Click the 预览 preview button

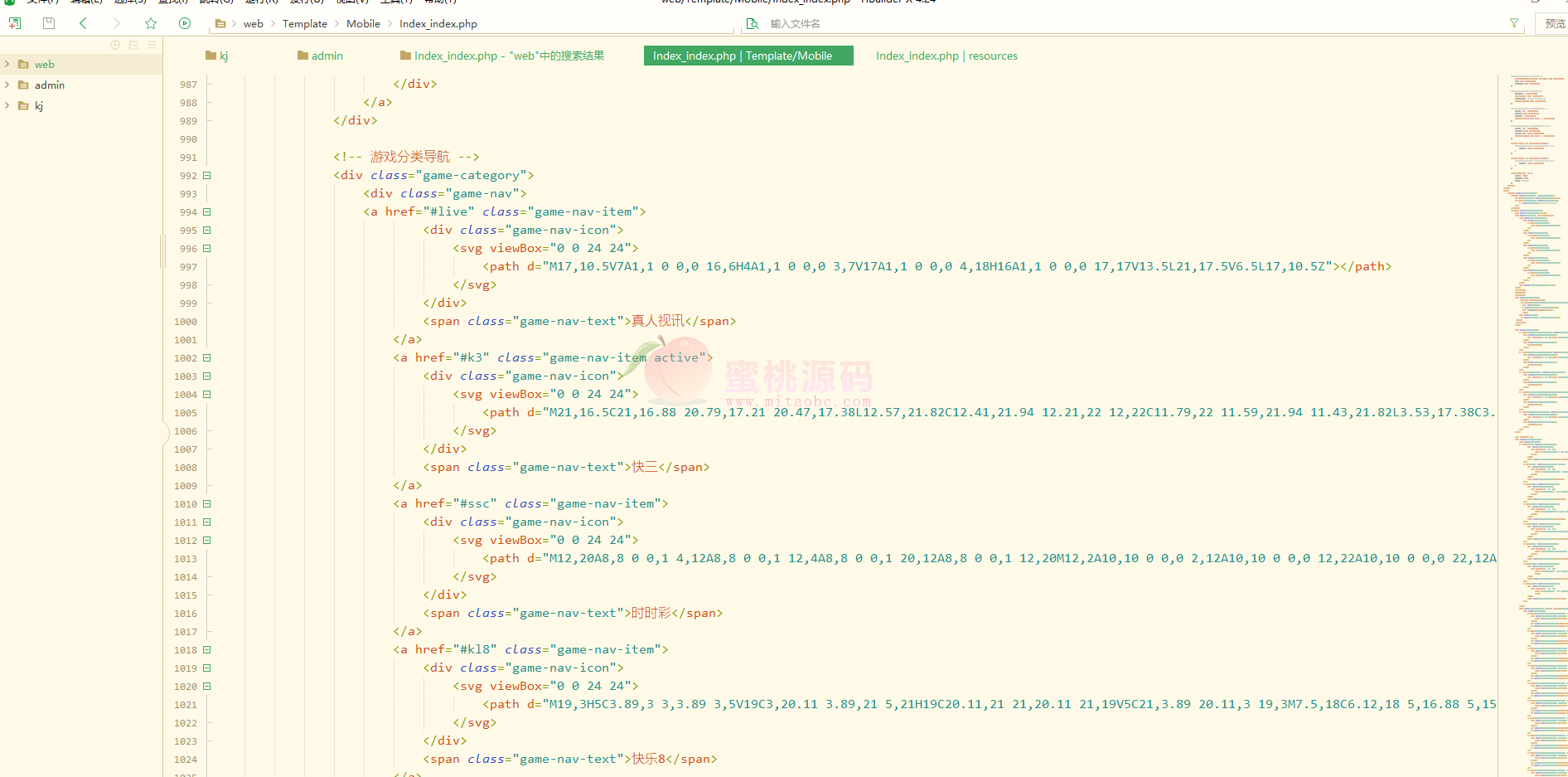click(x=1554, y=24)
